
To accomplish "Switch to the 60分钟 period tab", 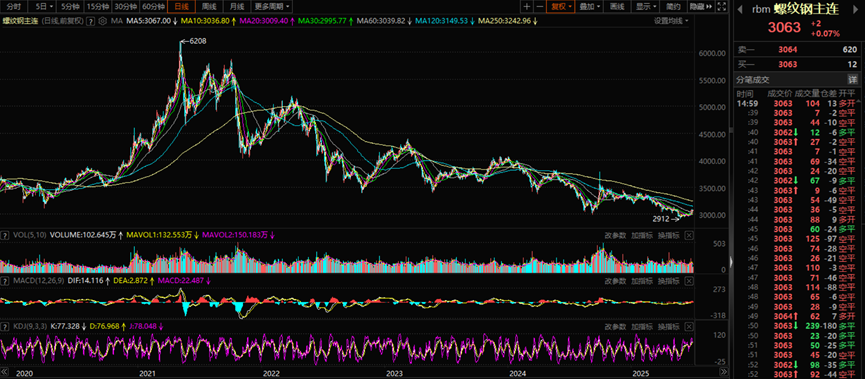I will pos(153,7).
